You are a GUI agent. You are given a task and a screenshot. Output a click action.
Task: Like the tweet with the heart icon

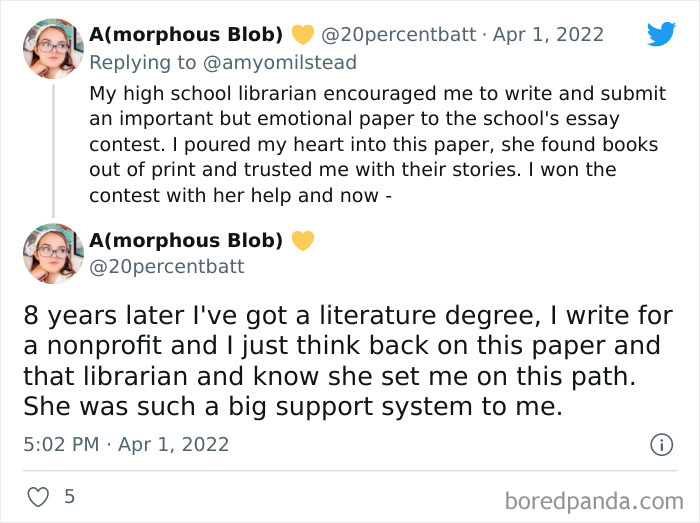coord(38,496)
